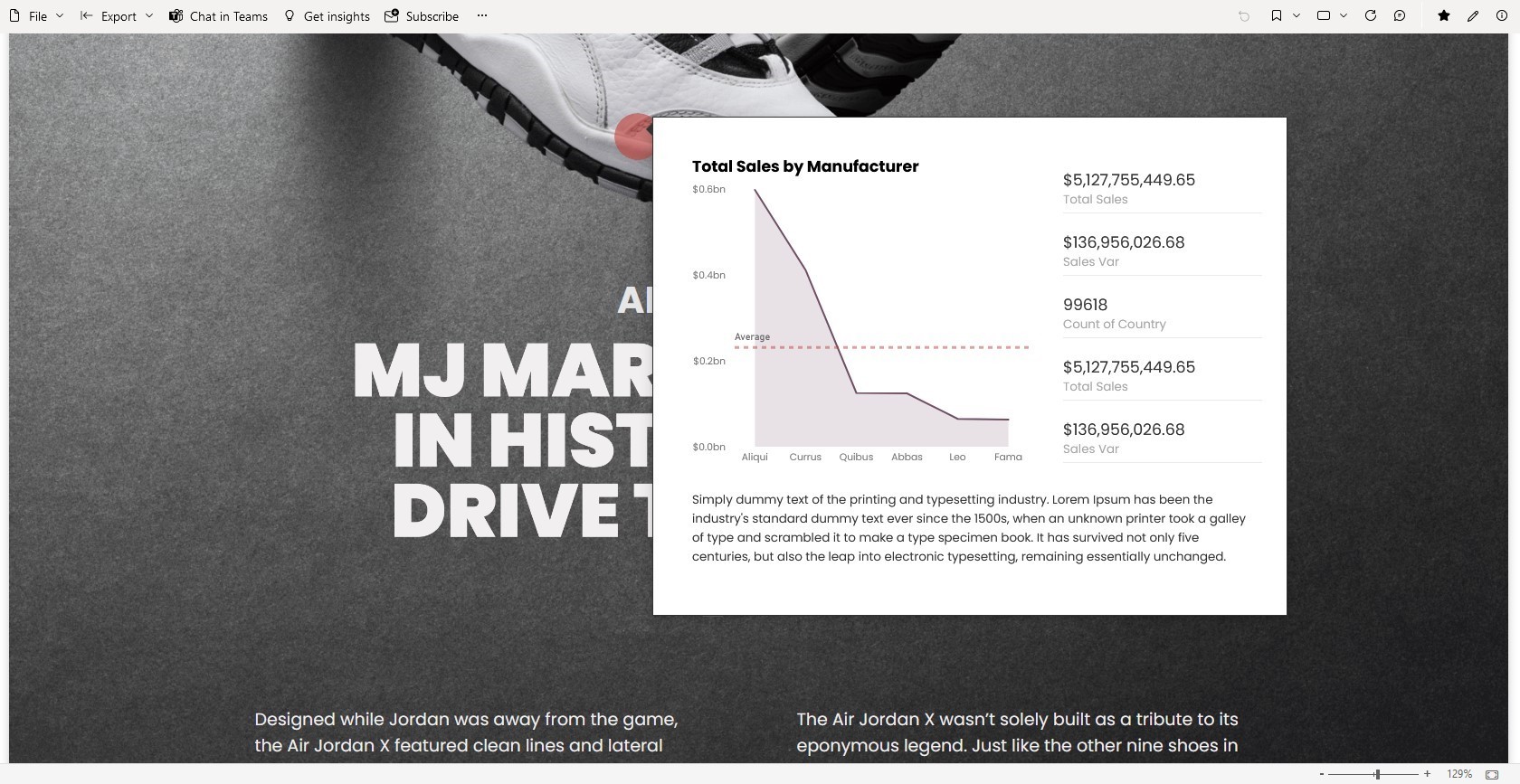This screenshot has height=784, width=1520.
Task: Select the 99618 card value
Action: point(1085,305)
